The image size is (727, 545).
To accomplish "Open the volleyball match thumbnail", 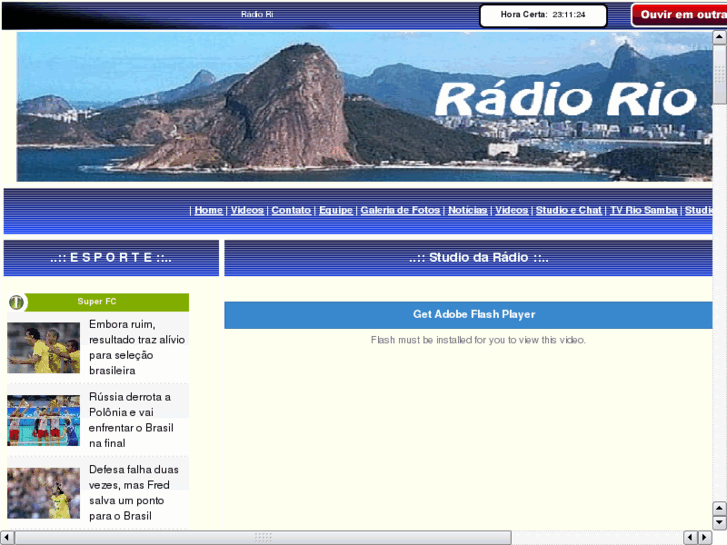I will (x=44, y=420).
